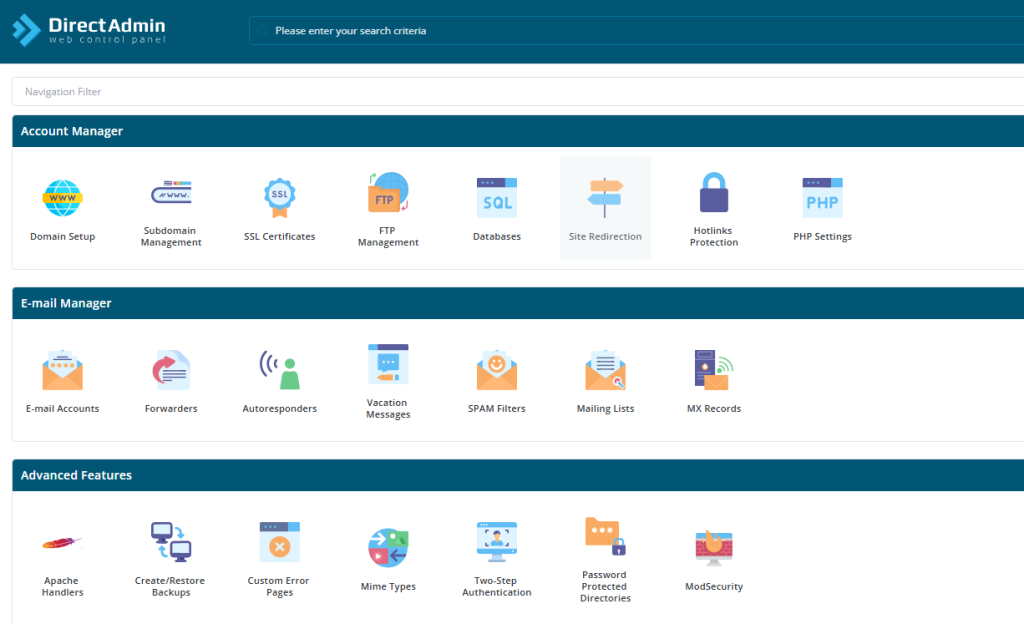Focus the top search criteria box
Image resolution: width=1024 pixels, height=624 pixels.
pyautogui.click(x=630, y=31)
